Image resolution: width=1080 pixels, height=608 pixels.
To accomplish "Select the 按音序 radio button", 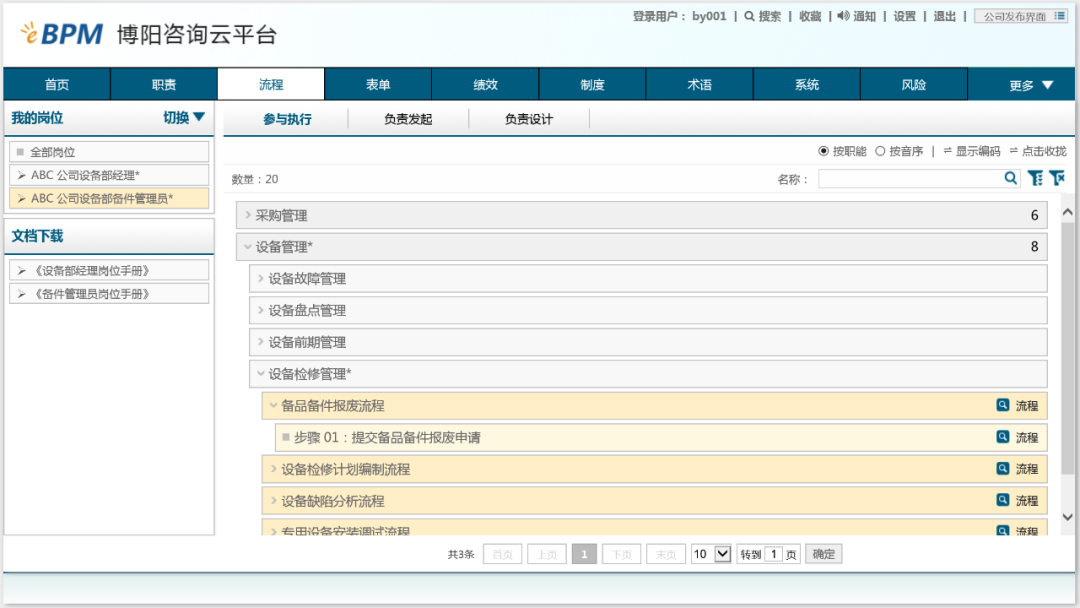I will pyautogui.click(x=880, y=151).
